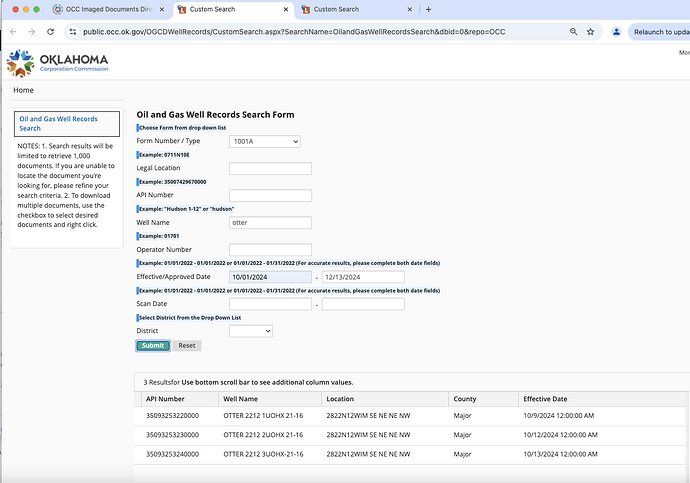Click the Reset button
This screenshot has height=483, width=690.
(187, 346)
